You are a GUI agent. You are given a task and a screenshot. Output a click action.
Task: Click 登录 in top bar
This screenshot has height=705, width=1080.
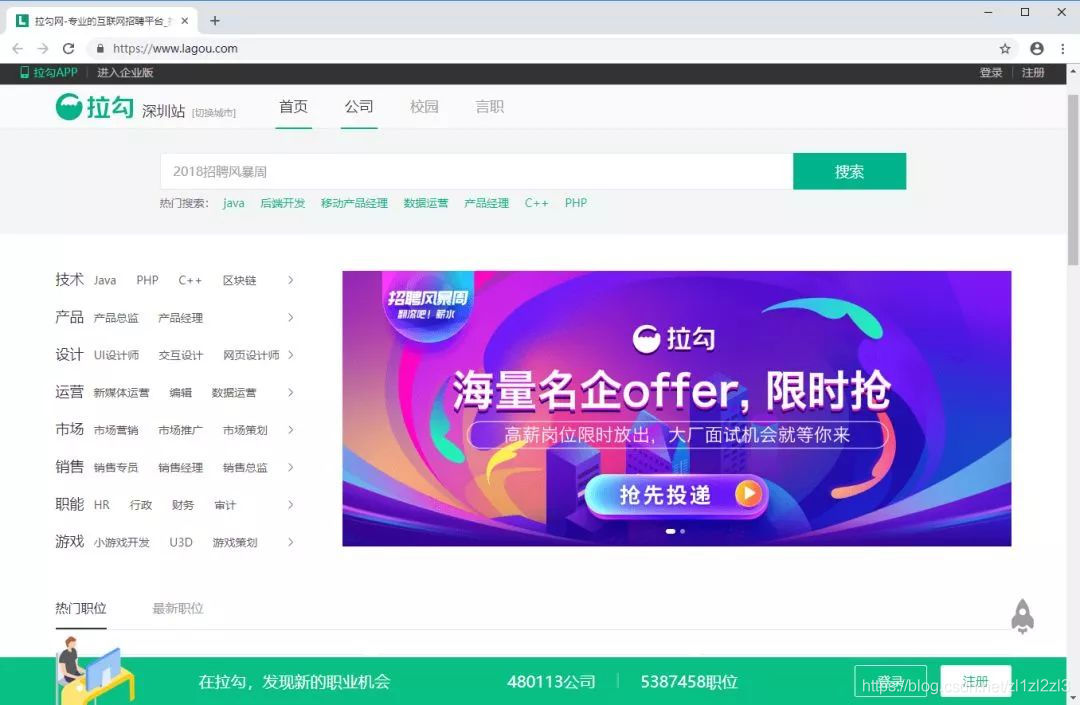(x=991, y=72)
